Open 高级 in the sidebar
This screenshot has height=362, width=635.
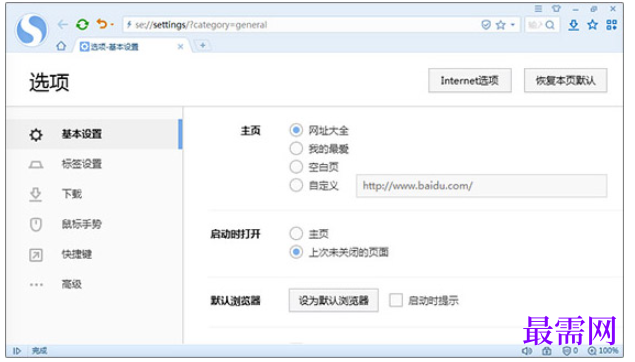[x=94, y=284]
